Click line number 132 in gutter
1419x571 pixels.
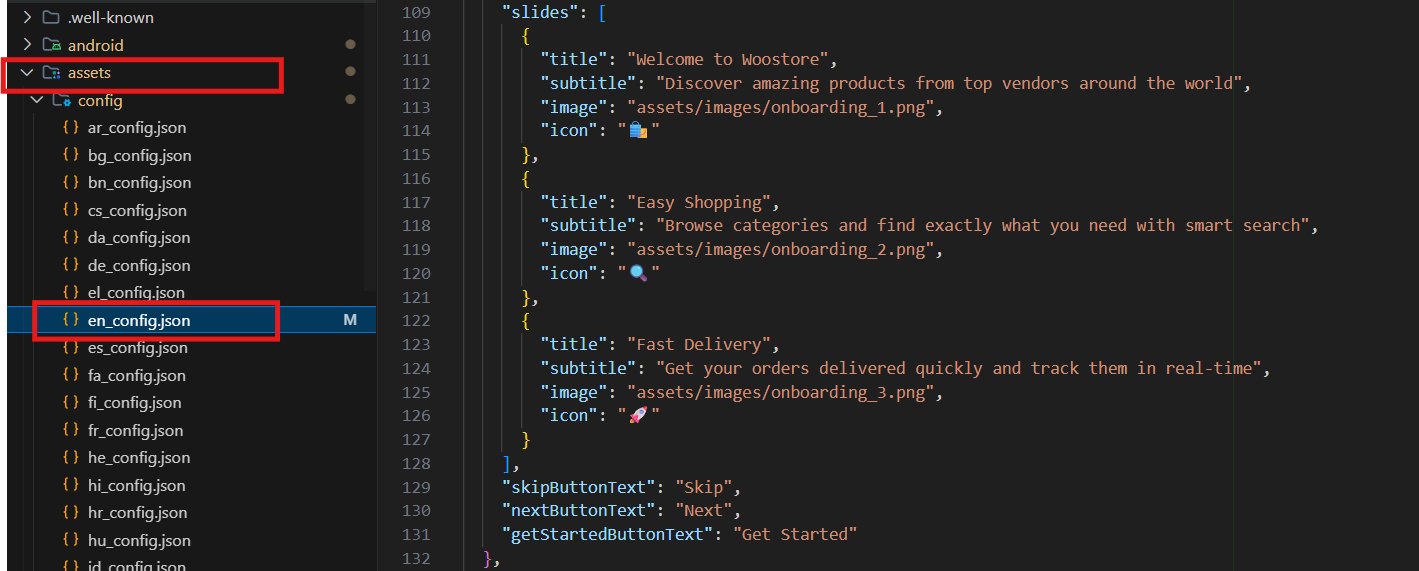tap(416, 558)
